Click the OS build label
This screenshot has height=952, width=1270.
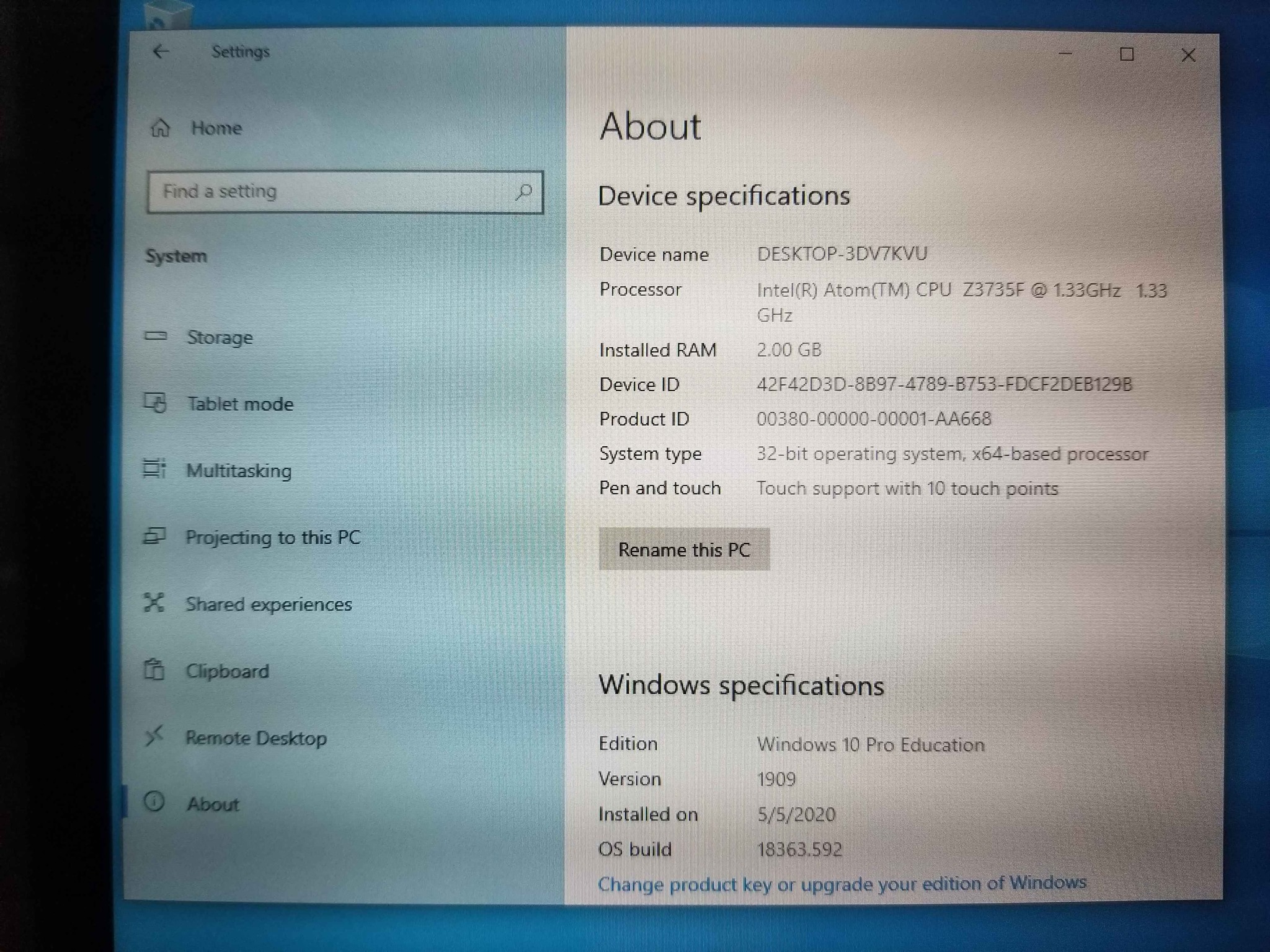pos(634,849)
